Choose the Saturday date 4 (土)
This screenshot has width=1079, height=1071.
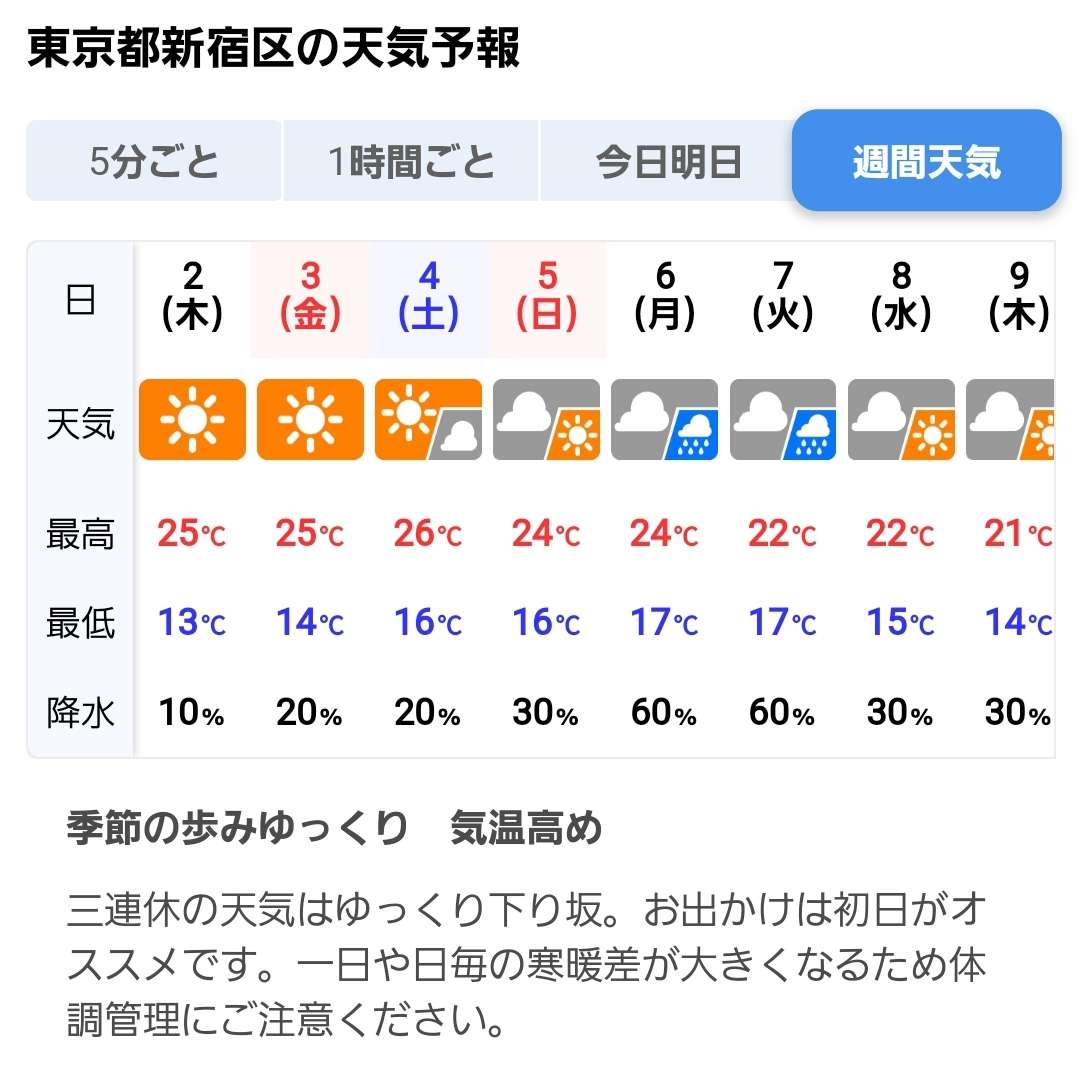(x=428, y=297)
